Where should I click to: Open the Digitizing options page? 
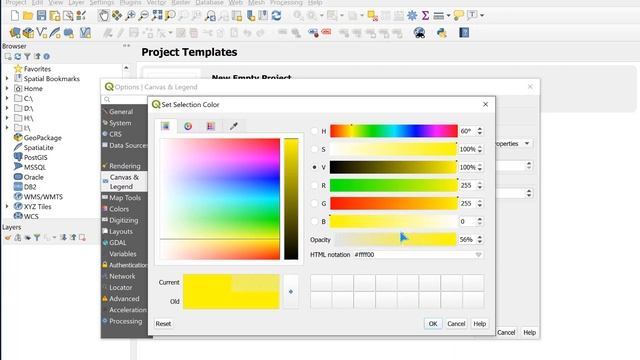pos(124,220)
